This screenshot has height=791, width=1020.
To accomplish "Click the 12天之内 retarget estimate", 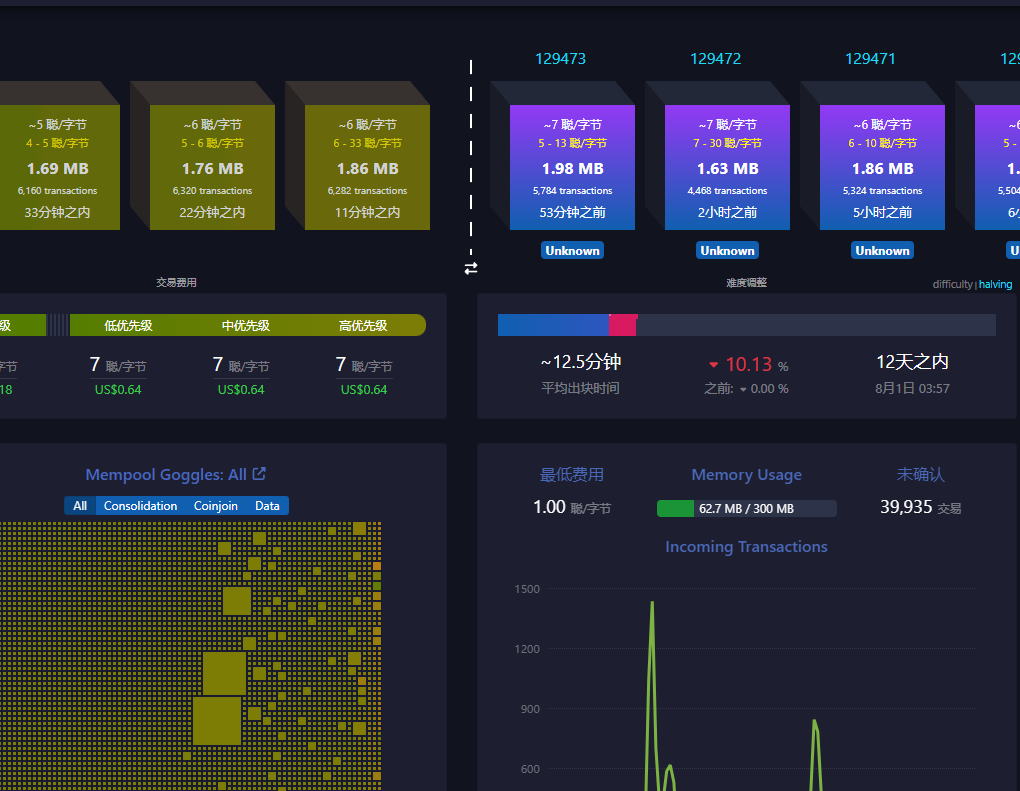I will (x=912, y=362).
